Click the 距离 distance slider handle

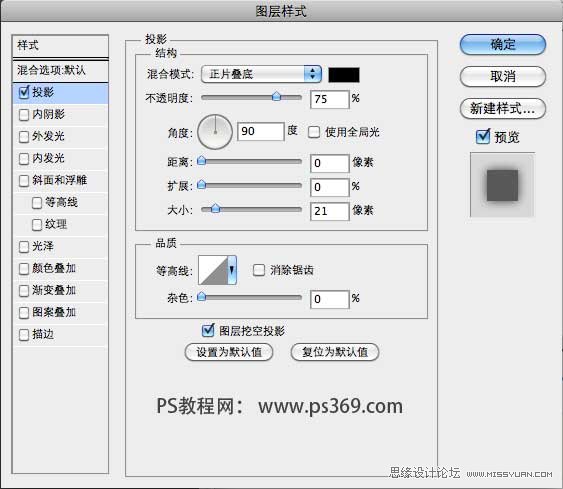pos(202,160)
